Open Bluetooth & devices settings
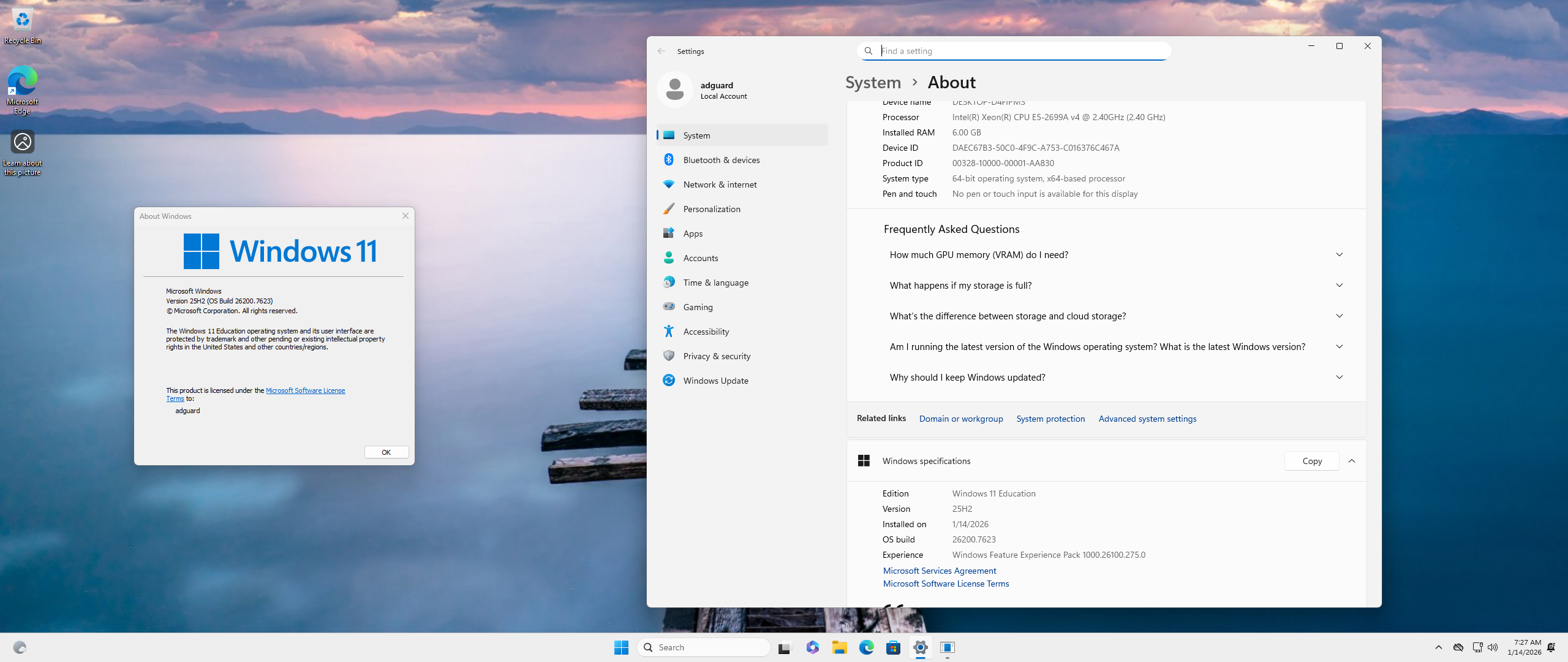The image size is (1568, 662). click(721, 160)
